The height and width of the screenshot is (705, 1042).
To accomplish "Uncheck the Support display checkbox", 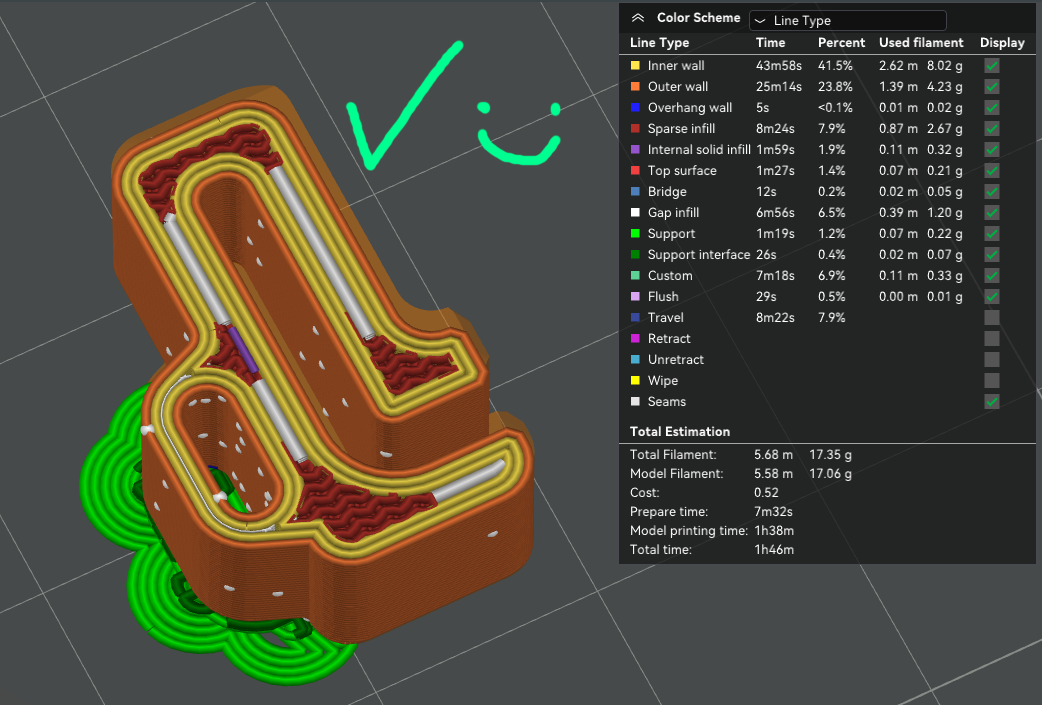I will (x=991, y=234).
